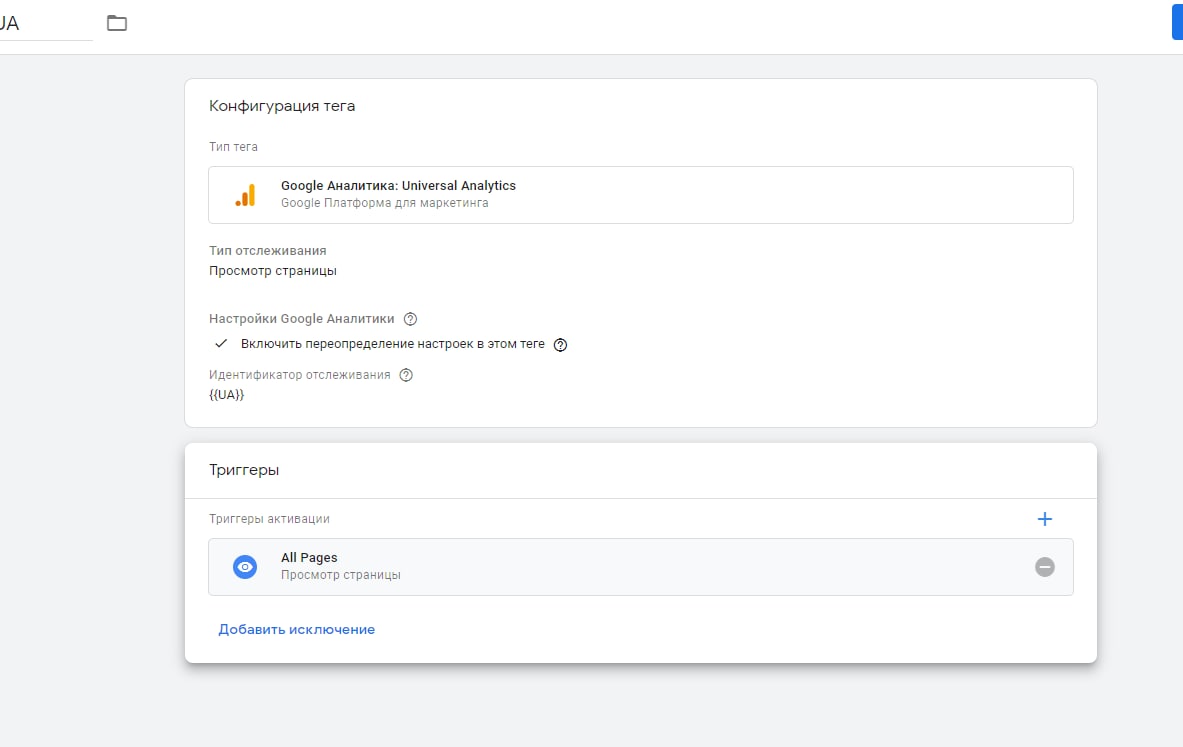Click Google Платформа для маркетинга subtitle

coord(385,203)
